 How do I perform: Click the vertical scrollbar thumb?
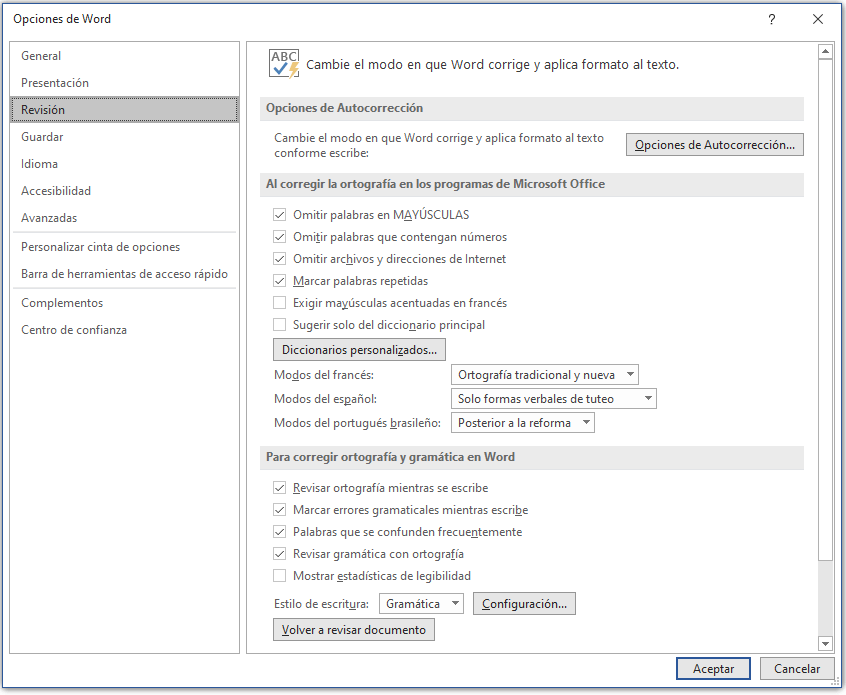(x=825, y=310)
